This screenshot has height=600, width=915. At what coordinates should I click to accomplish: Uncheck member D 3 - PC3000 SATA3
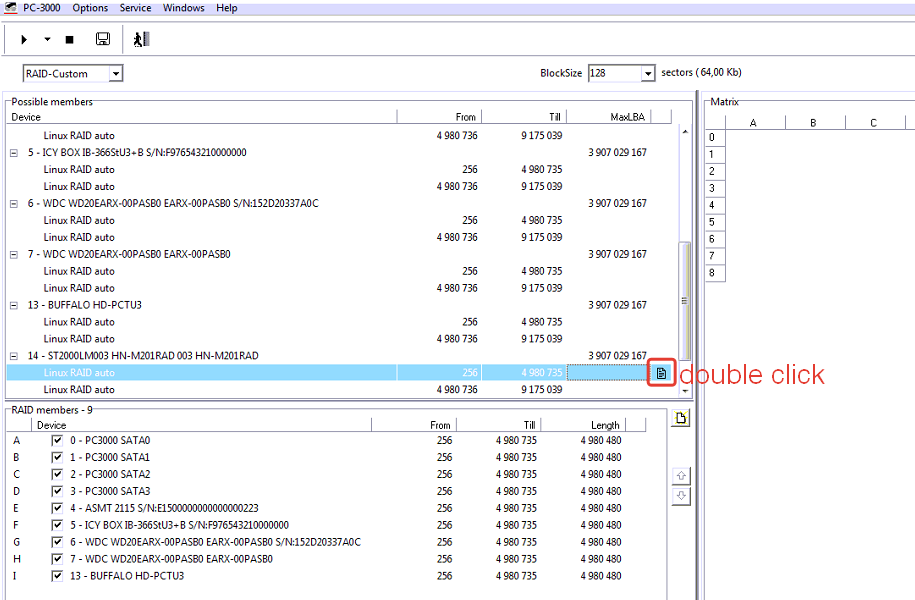[x=57, y=491]
